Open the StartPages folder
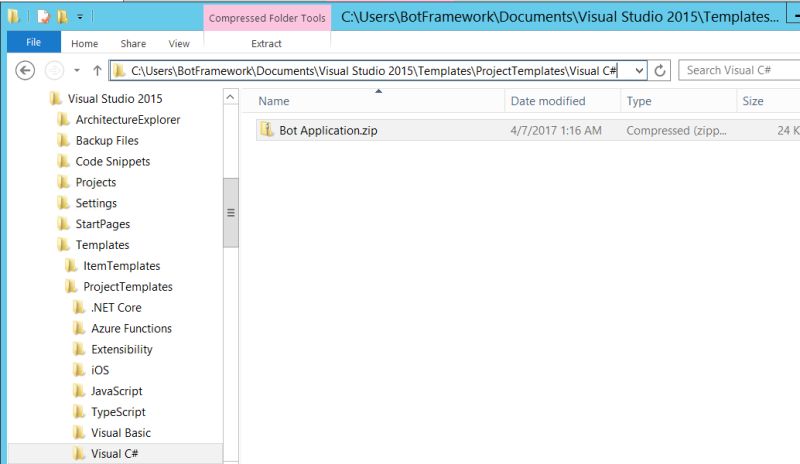Viewport: 800px width, 464px height. coord(103,224)
